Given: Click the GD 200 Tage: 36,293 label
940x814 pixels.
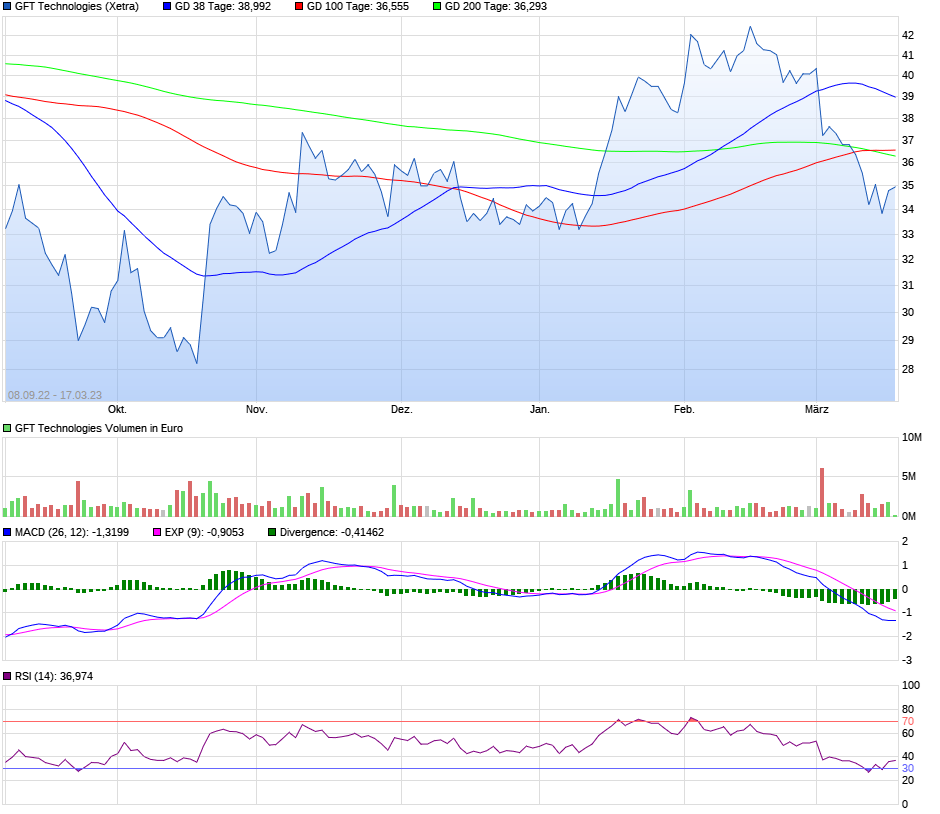Looking at the screenshot, I should pyautogui.click(x=495, y=7).
